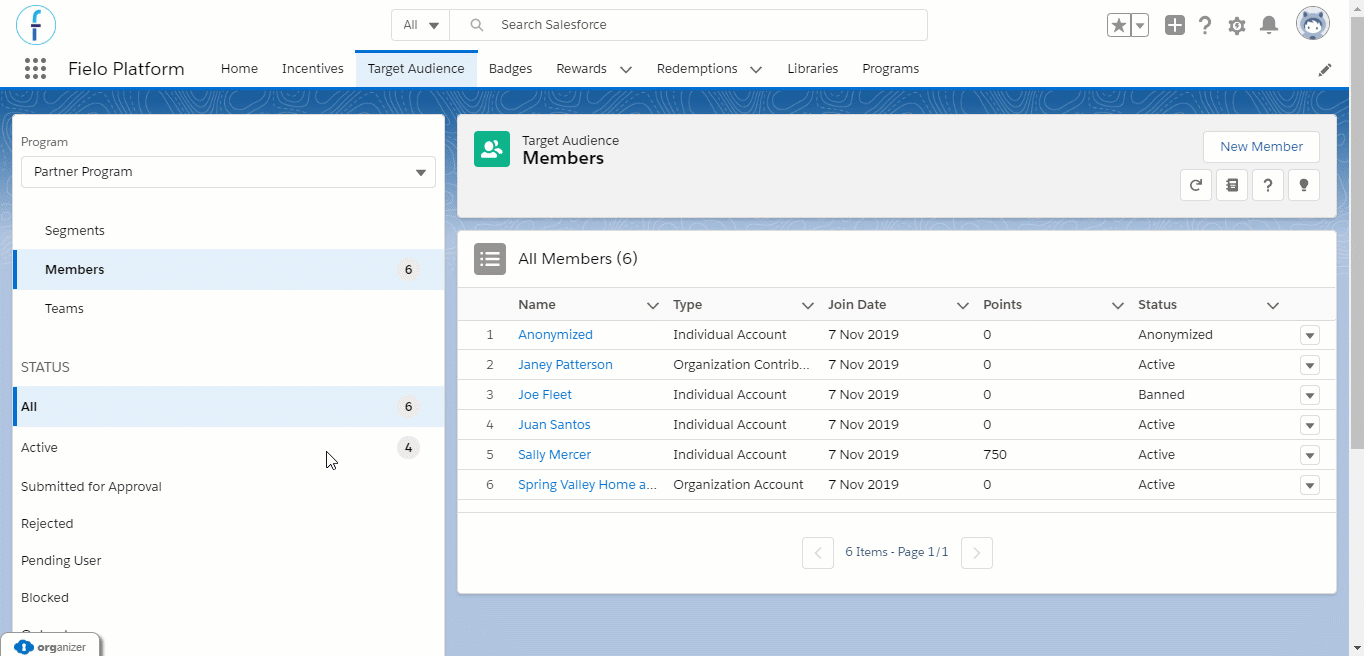Open Sally Mercer member record
The height and width of the screenshot is (656, 1364).
[554, 455]
